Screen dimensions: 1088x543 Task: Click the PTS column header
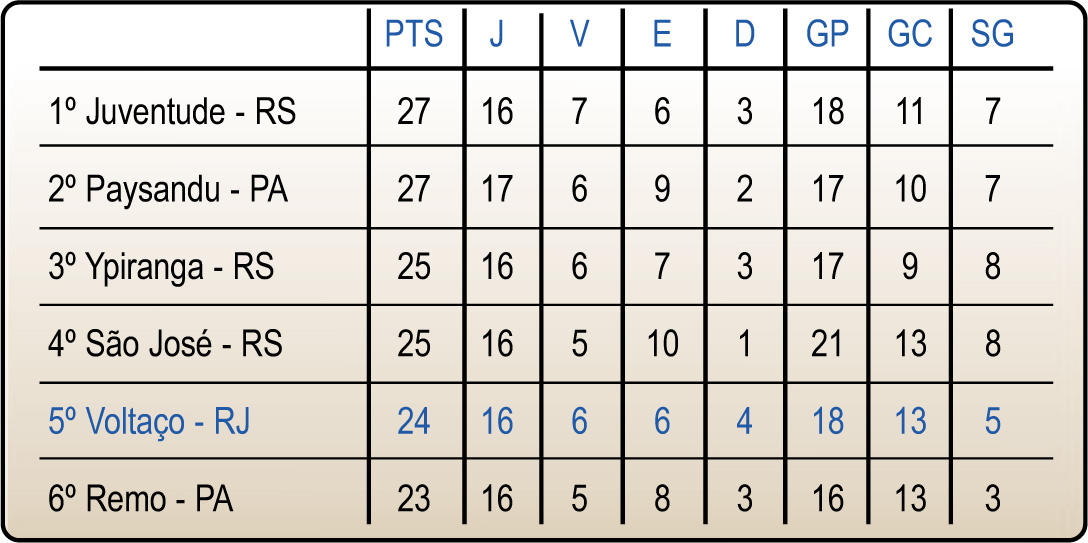coord(414,35)
